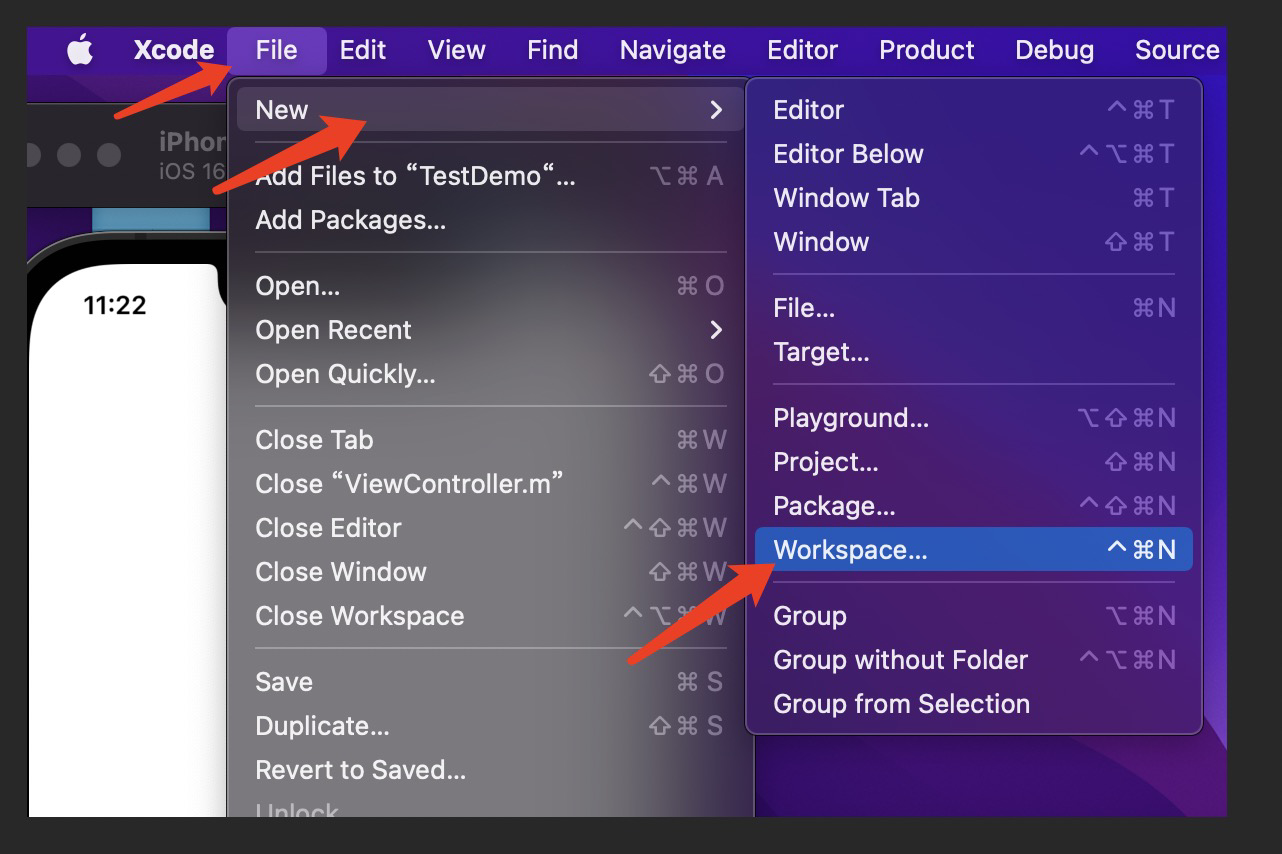The image size is (1282, 854).
Task: Choose Add Files to "TestDemo"
Action: pos(490,177)
